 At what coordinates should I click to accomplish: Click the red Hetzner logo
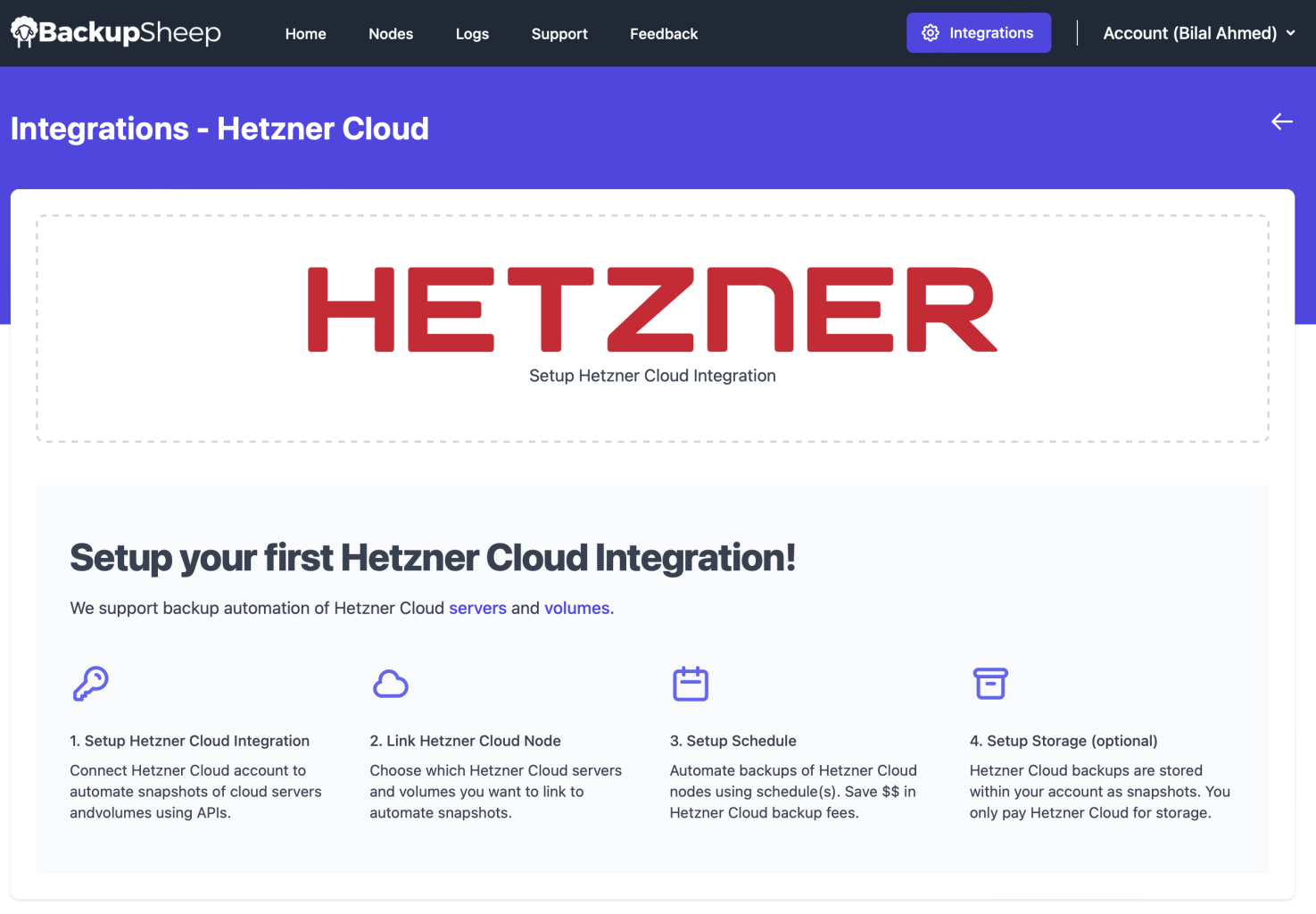(652, 309)
